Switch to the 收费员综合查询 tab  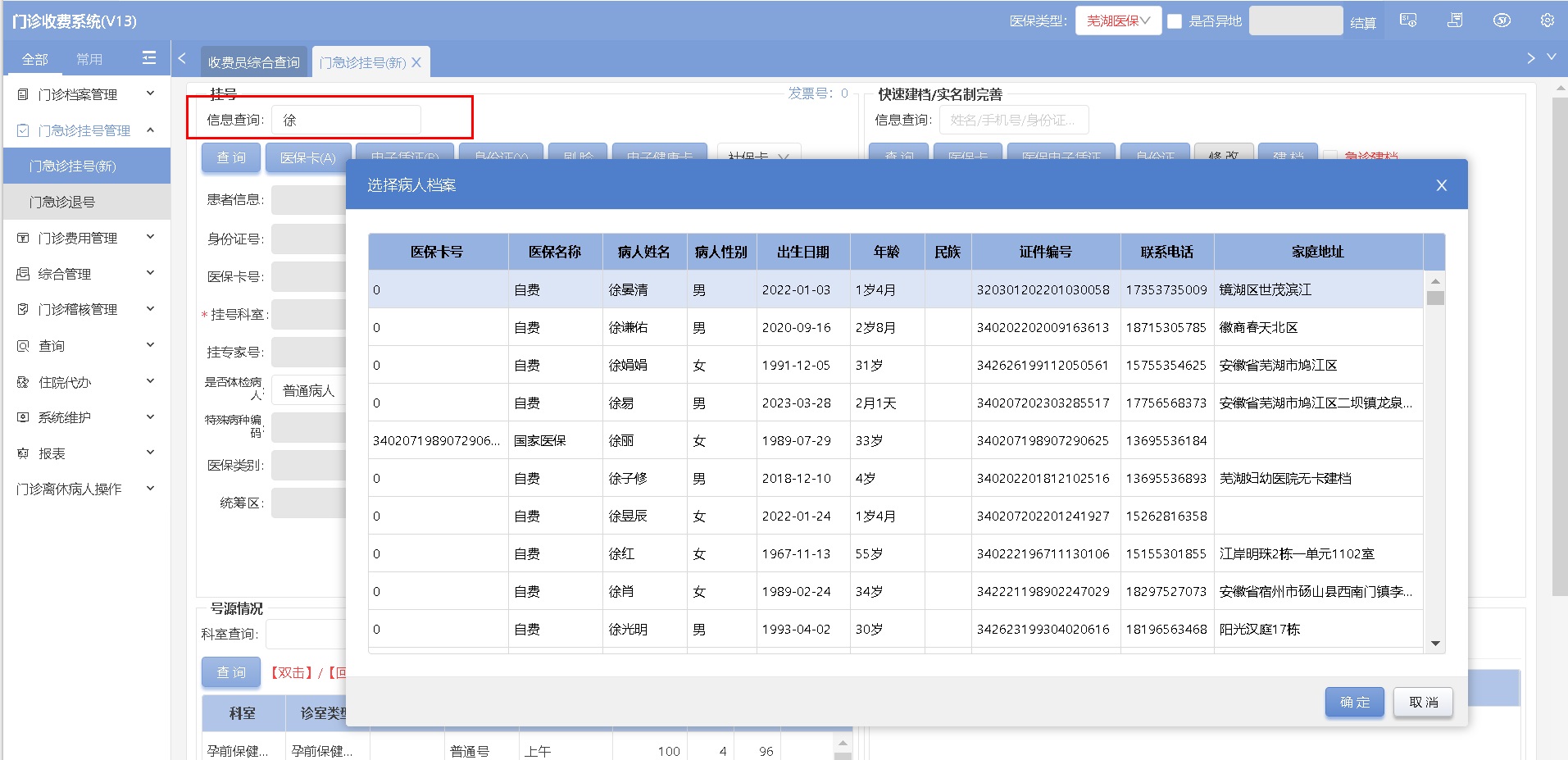[253, 62]
